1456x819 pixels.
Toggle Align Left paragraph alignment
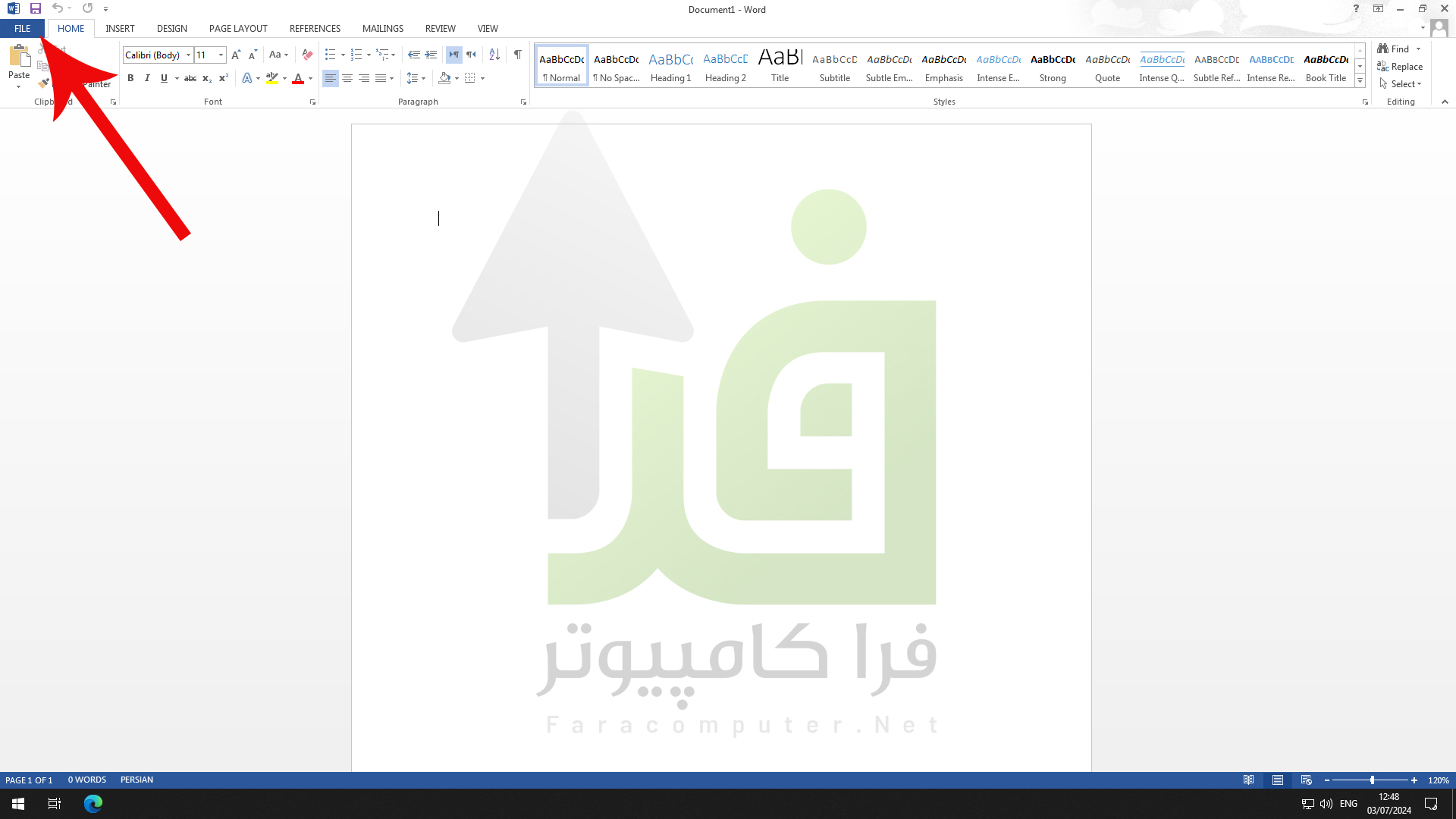point(331,78)
